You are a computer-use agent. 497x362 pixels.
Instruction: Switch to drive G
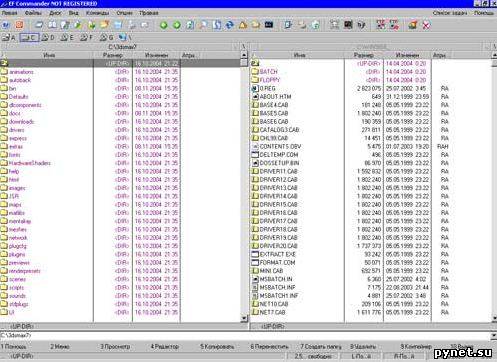pyautogui.click(x=107, y=38)
